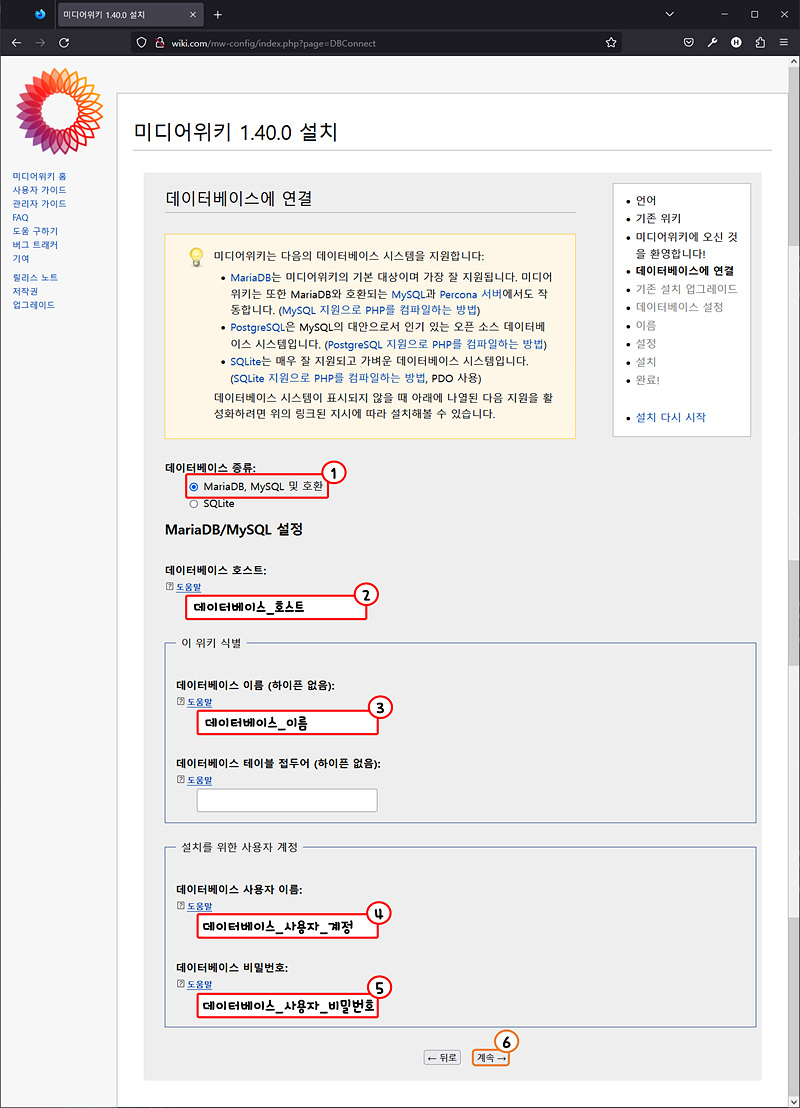
Task: Open 사용자 가이드 sidebar link
Action: [40, 190]
